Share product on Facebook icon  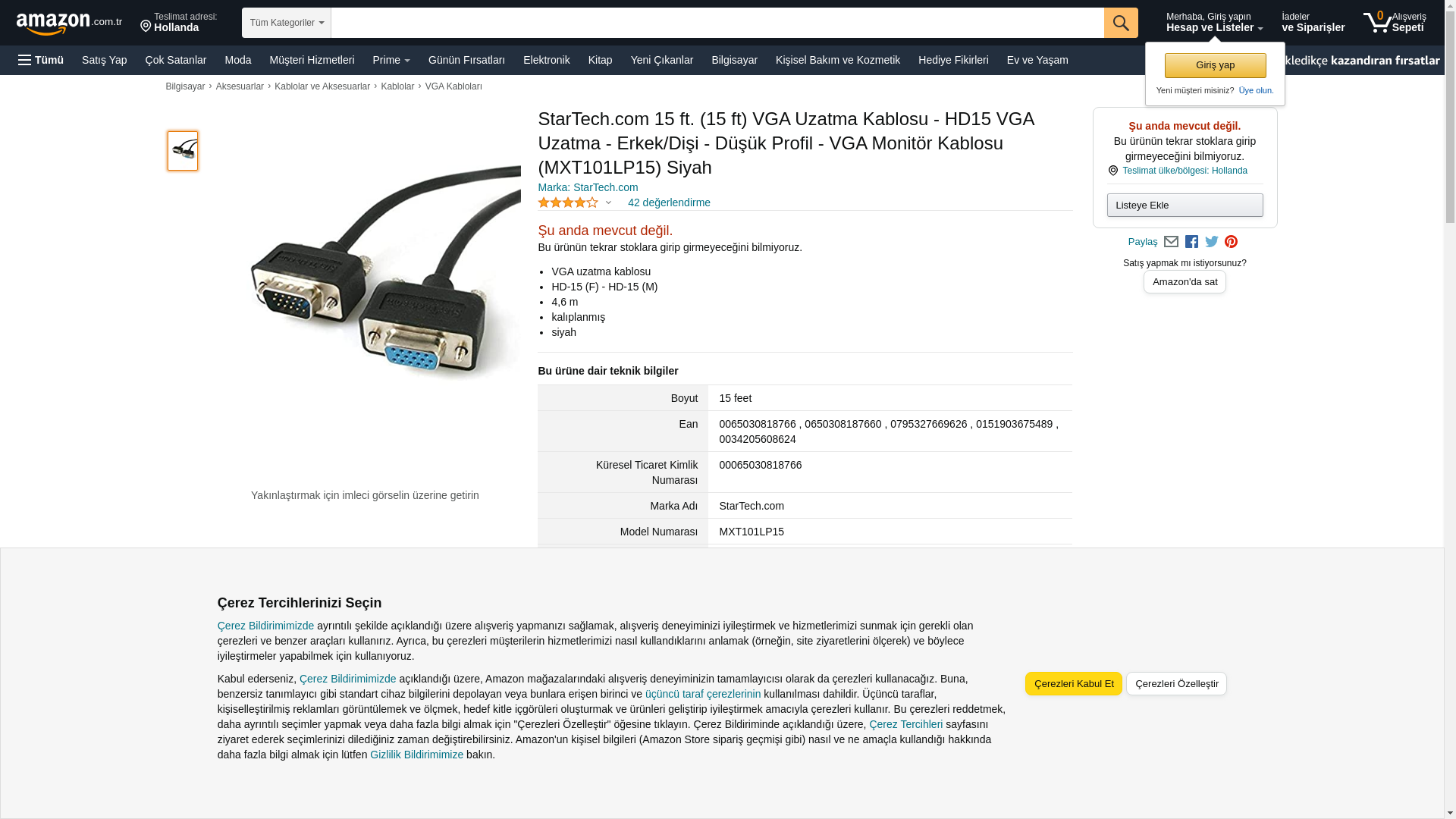[x=1191, y=242]
